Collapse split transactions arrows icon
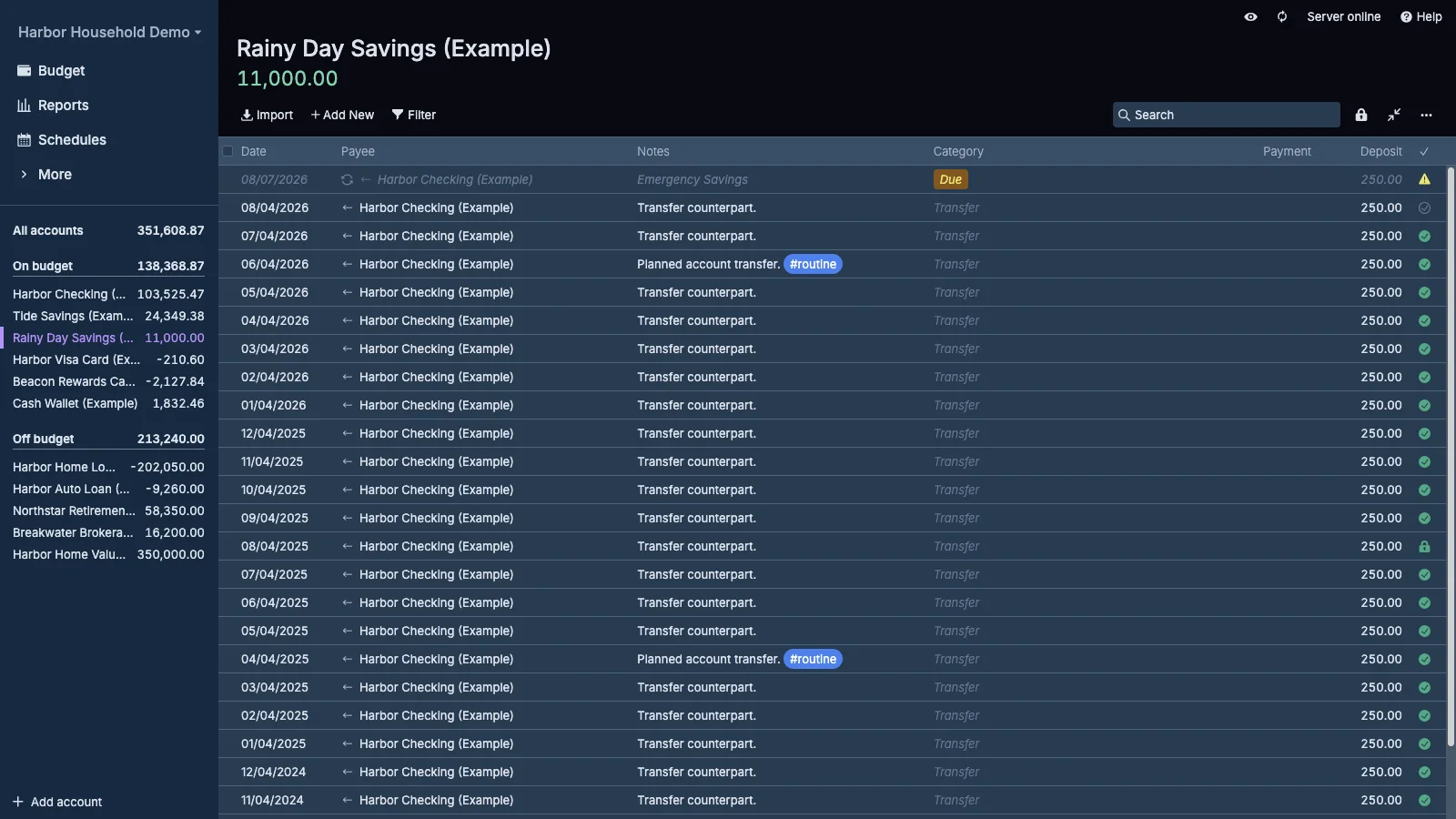The image size is (1456, 819). [x=1394, y=115]
